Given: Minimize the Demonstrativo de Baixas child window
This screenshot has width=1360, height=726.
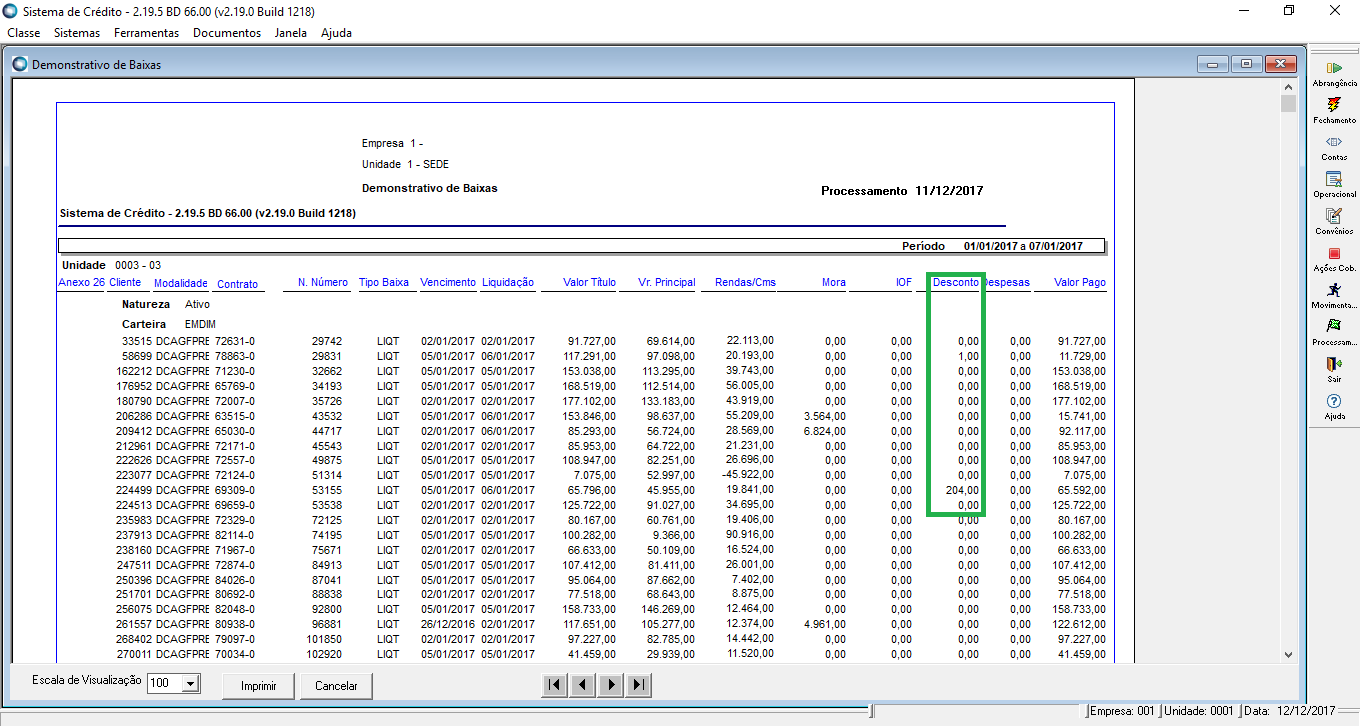Looking at the screenshot, I should (1213, 65).
